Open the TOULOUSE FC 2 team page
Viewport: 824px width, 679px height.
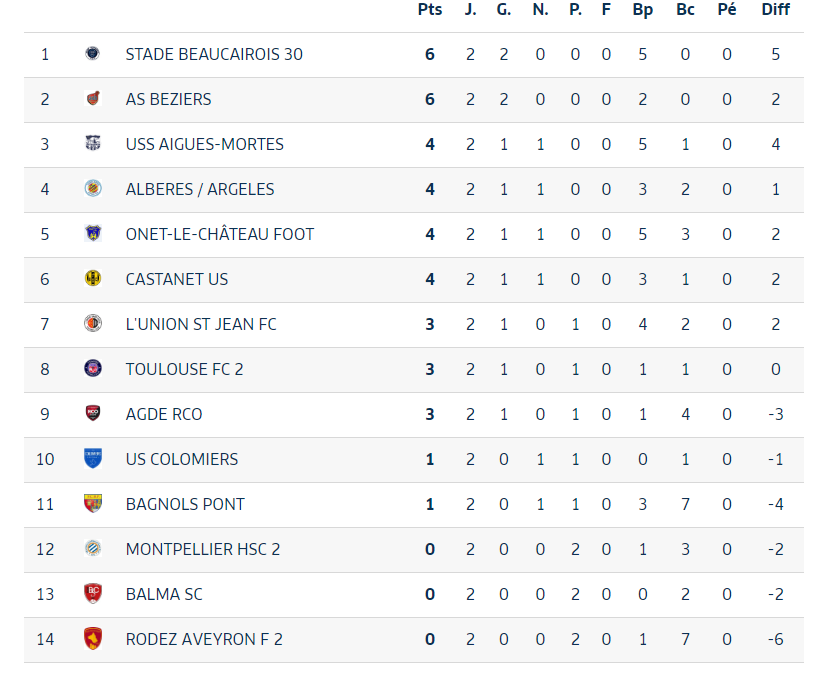click(x=184, y=369)
